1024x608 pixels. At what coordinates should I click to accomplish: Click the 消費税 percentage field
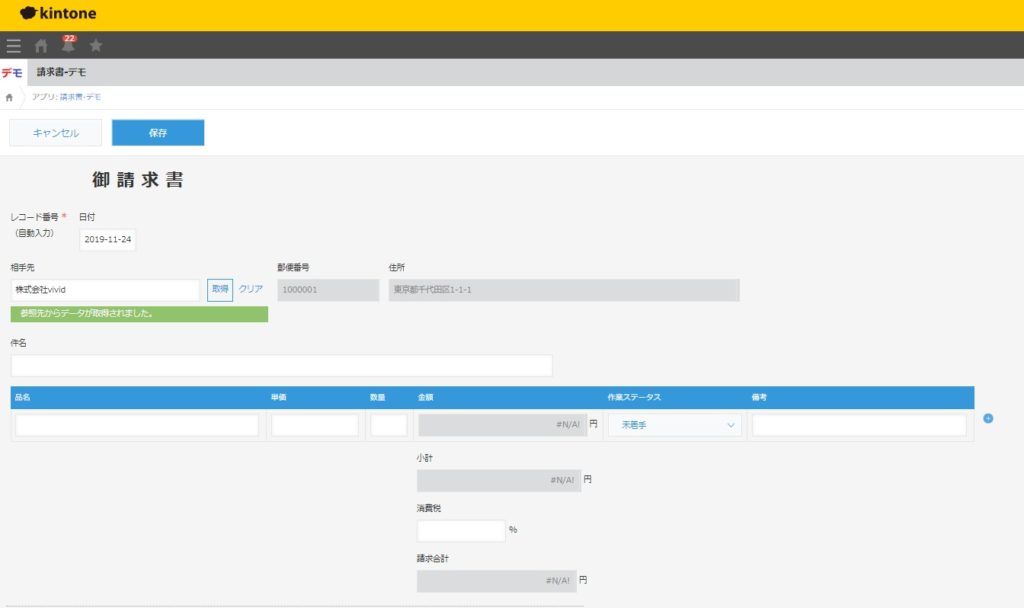pos(461,530)
